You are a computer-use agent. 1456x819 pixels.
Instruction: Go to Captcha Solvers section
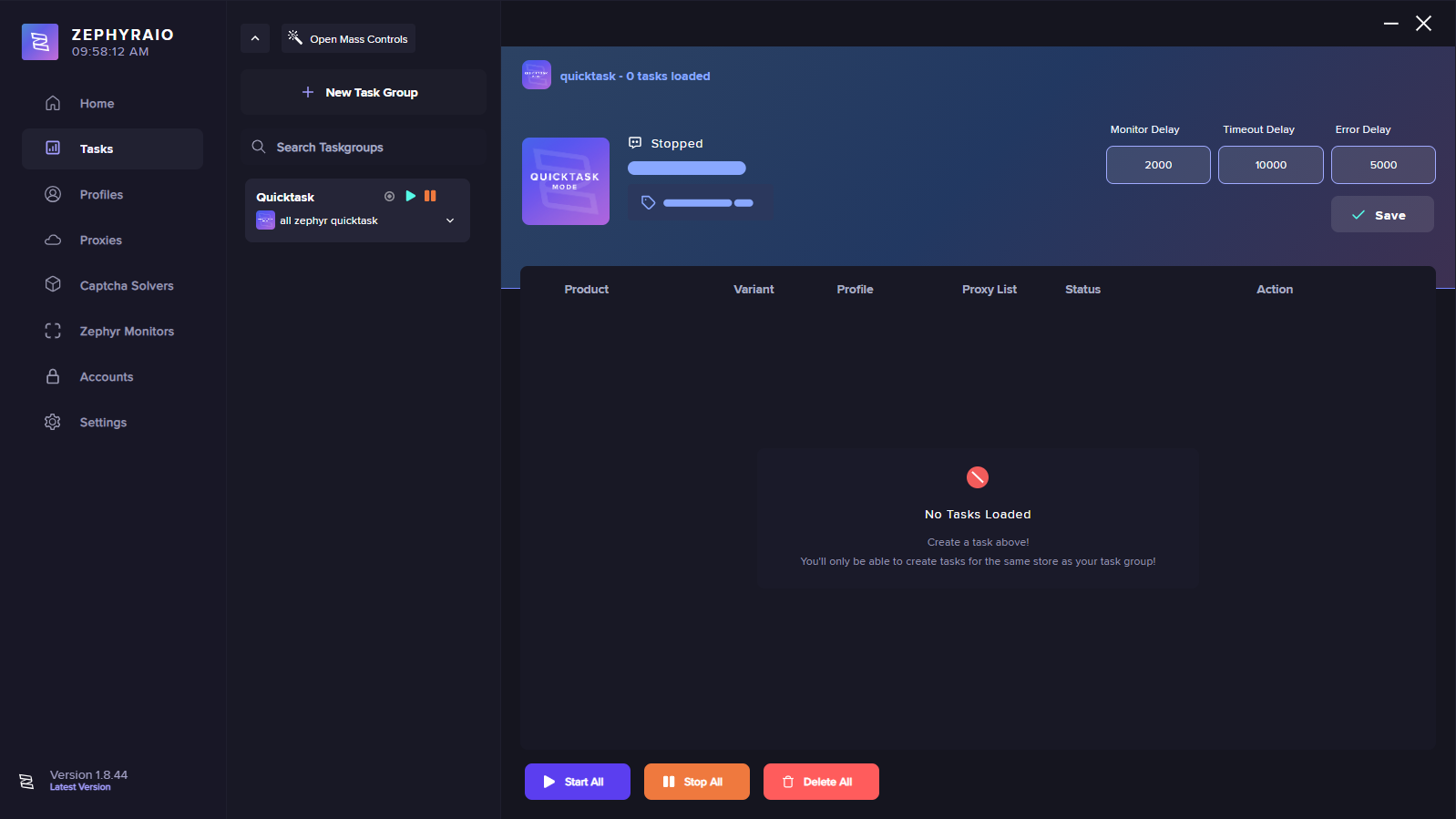point(126,286)
